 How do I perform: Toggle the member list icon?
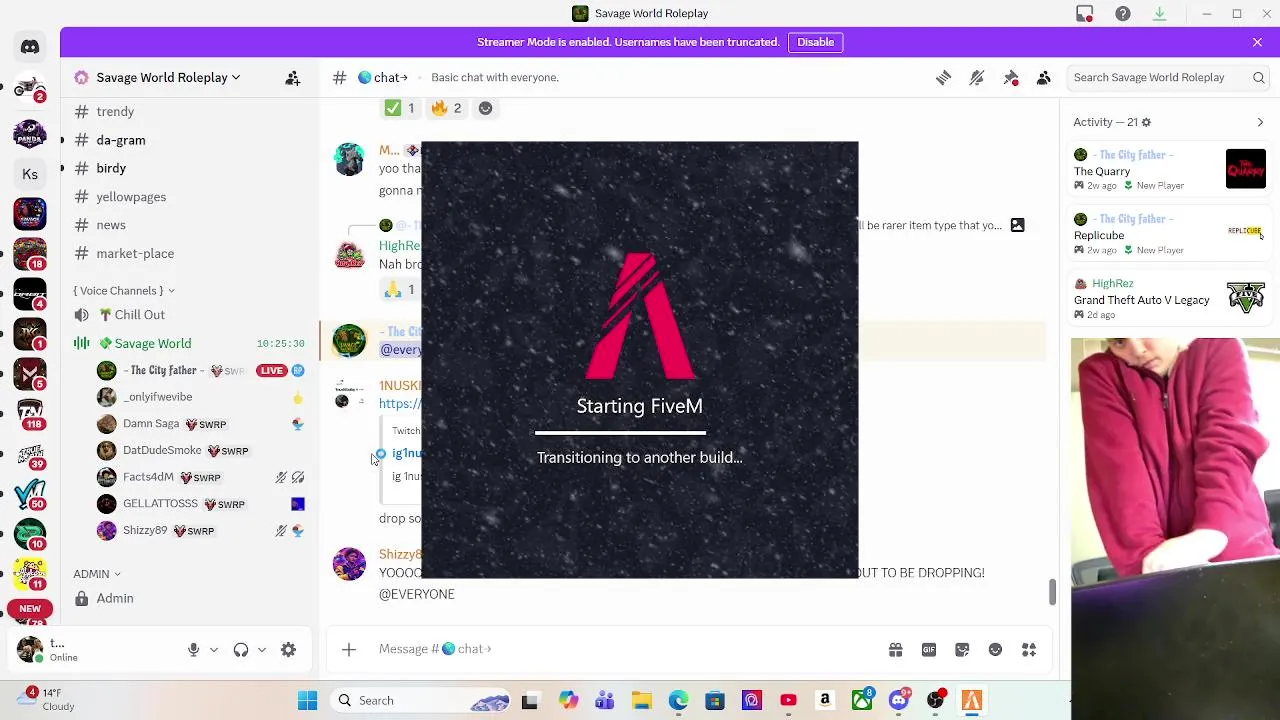click(x=1044, y=77)
